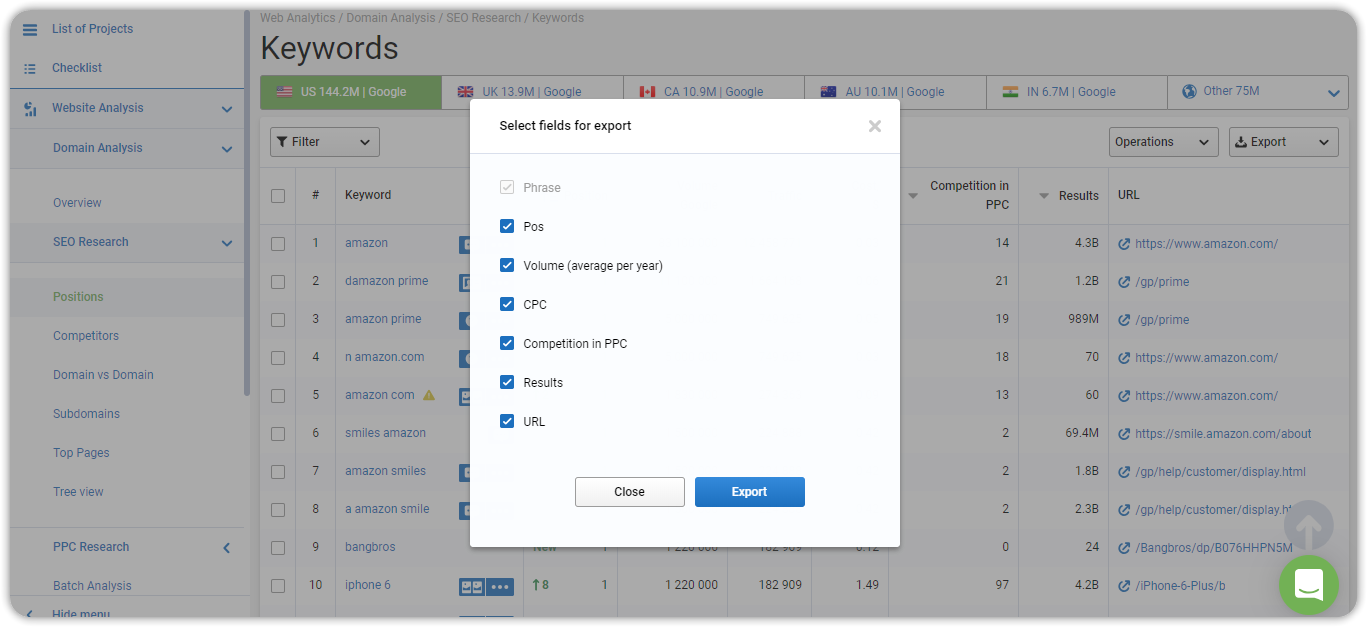Uncheck the URL field checkbox
Viewport: 1367px width, 627px height.
(507, 422)
